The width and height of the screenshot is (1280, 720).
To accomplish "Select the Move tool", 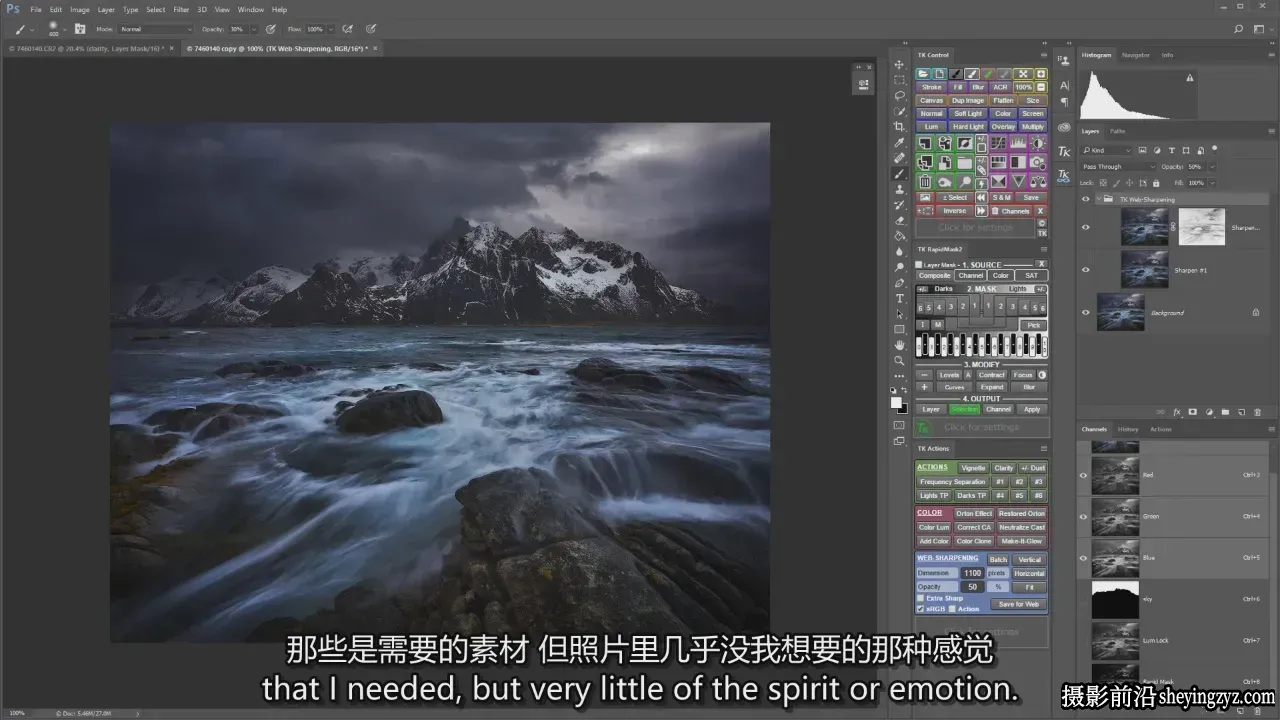I will pos(899,64).
